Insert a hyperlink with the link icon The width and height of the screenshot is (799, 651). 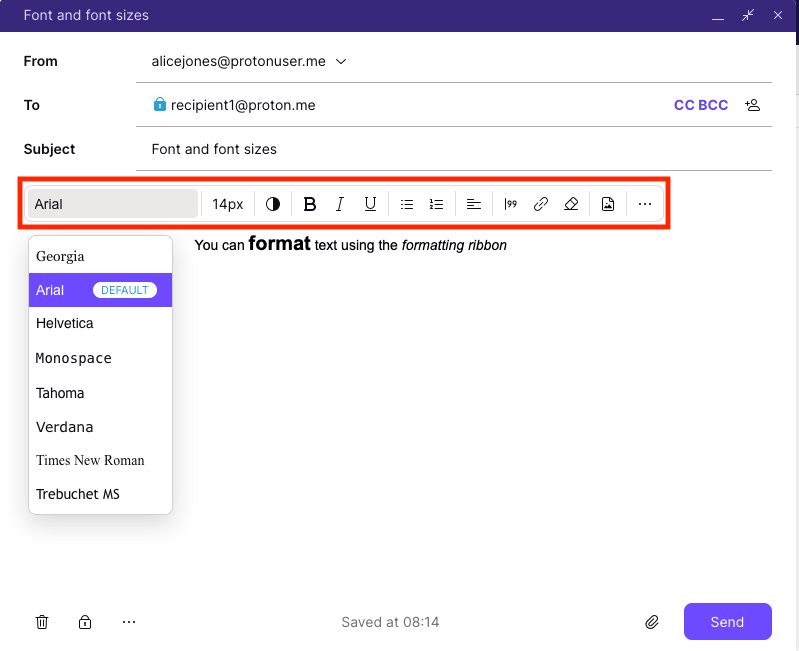[541, 204]
